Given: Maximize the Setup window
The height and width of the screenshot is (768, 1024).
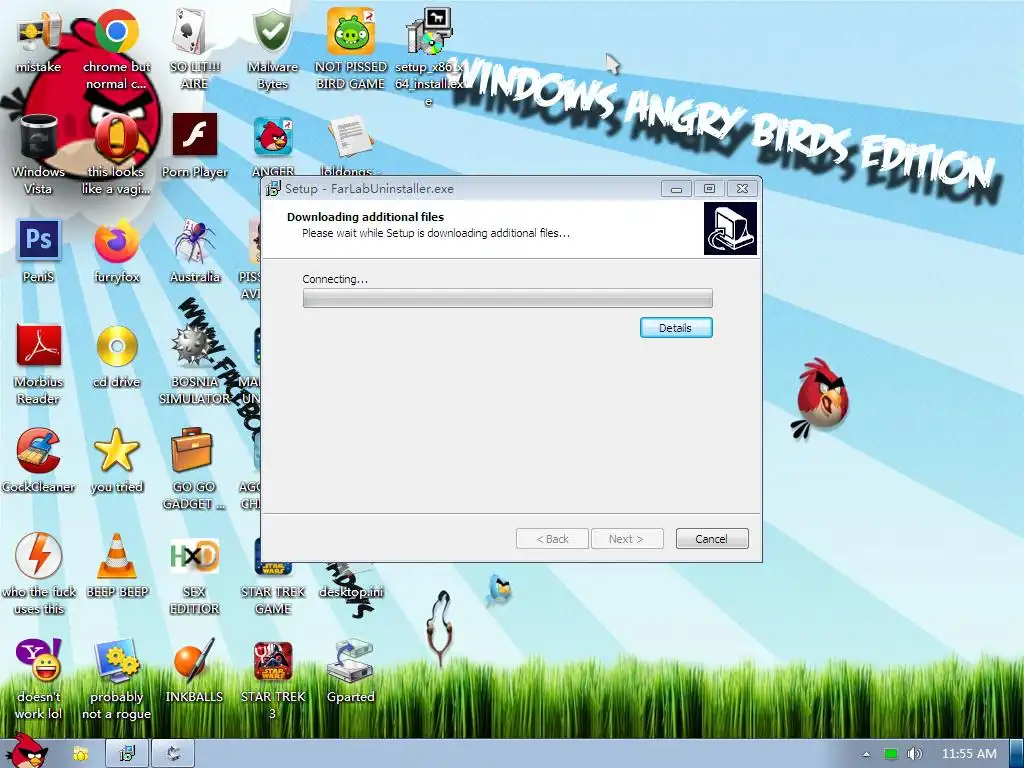Looking at the screenshot, I should coord(709,189).
